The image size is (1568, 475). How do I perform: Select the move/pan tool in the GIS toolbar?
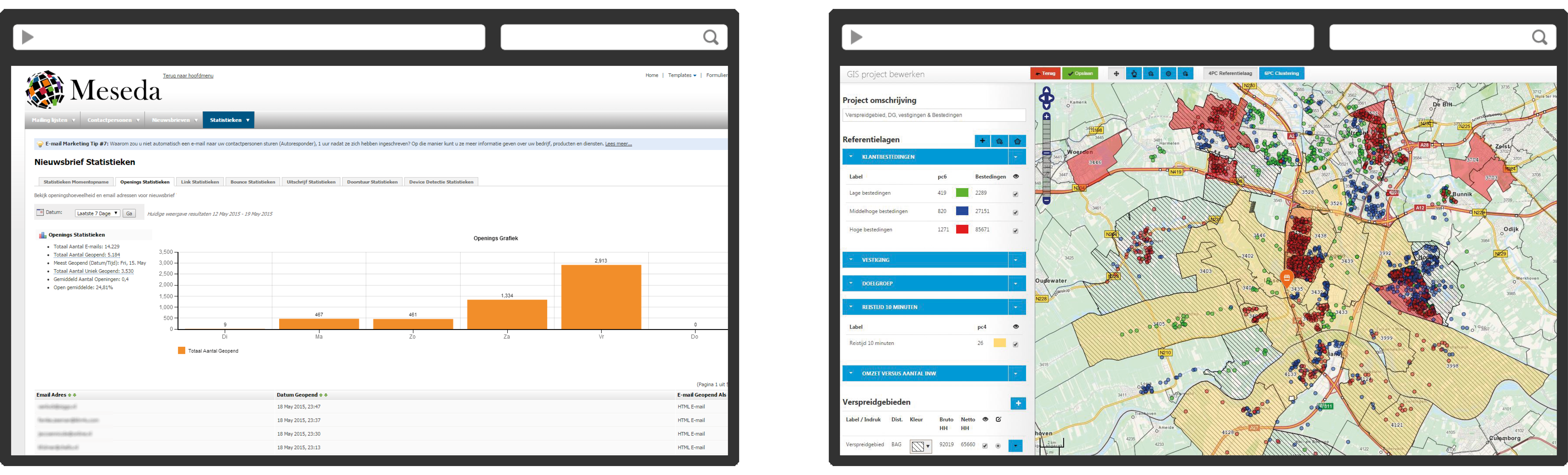click(x=1116, y=74)
